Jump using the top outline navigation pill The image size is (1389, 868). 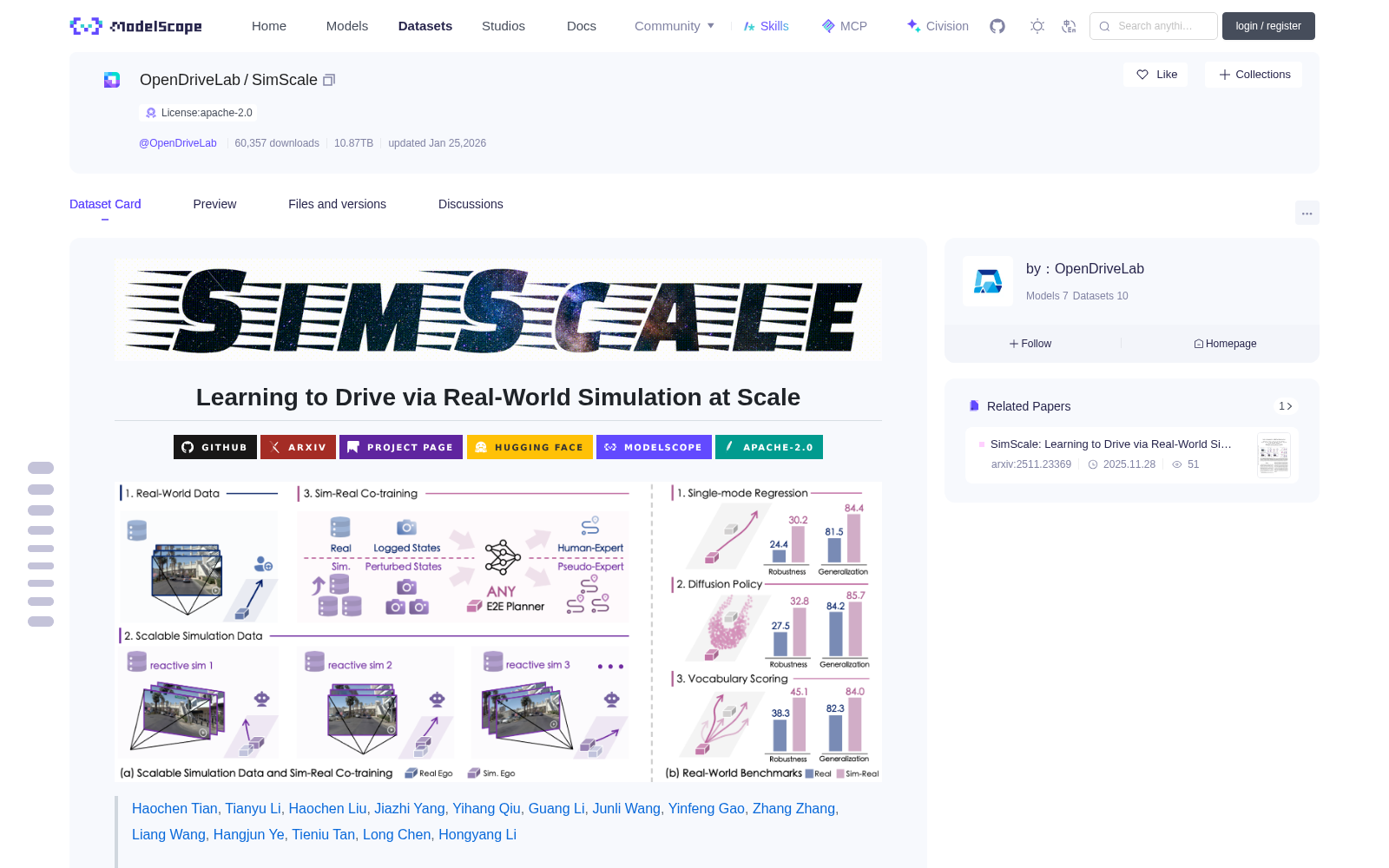pyautogui.click(x=41, y=468)
